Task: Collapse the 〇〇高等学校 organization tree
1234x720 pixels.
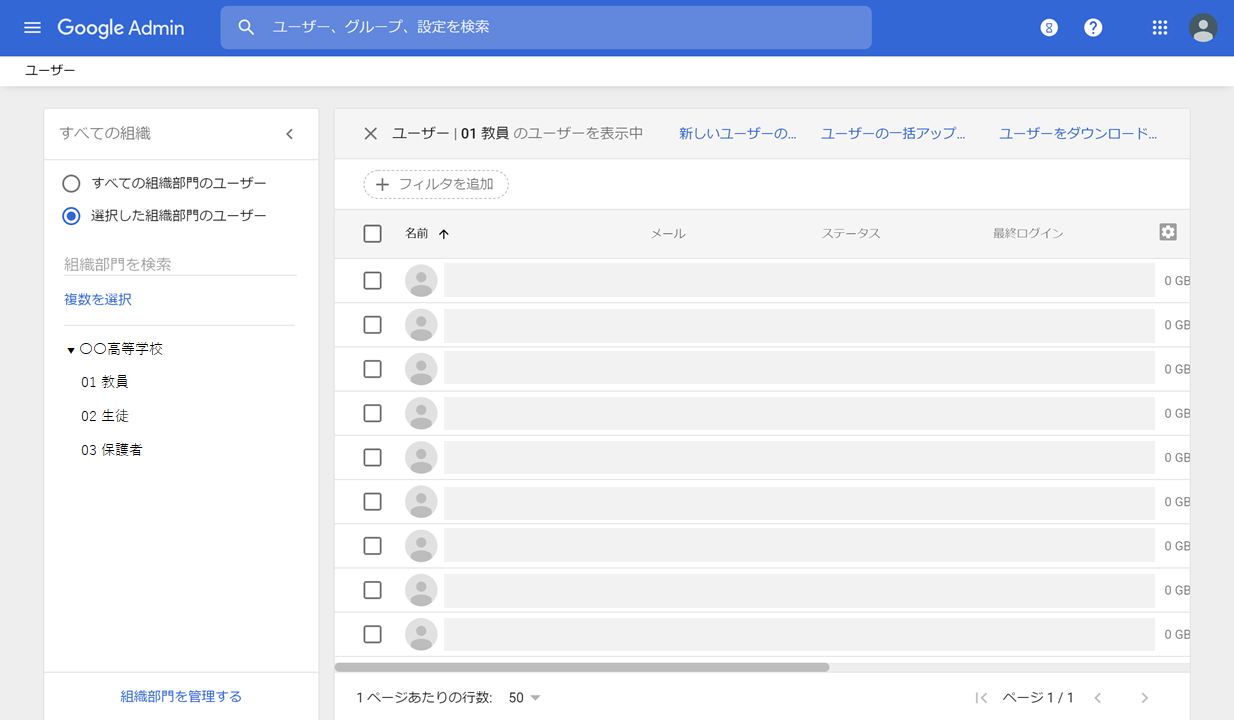Action: coord(71,351)
